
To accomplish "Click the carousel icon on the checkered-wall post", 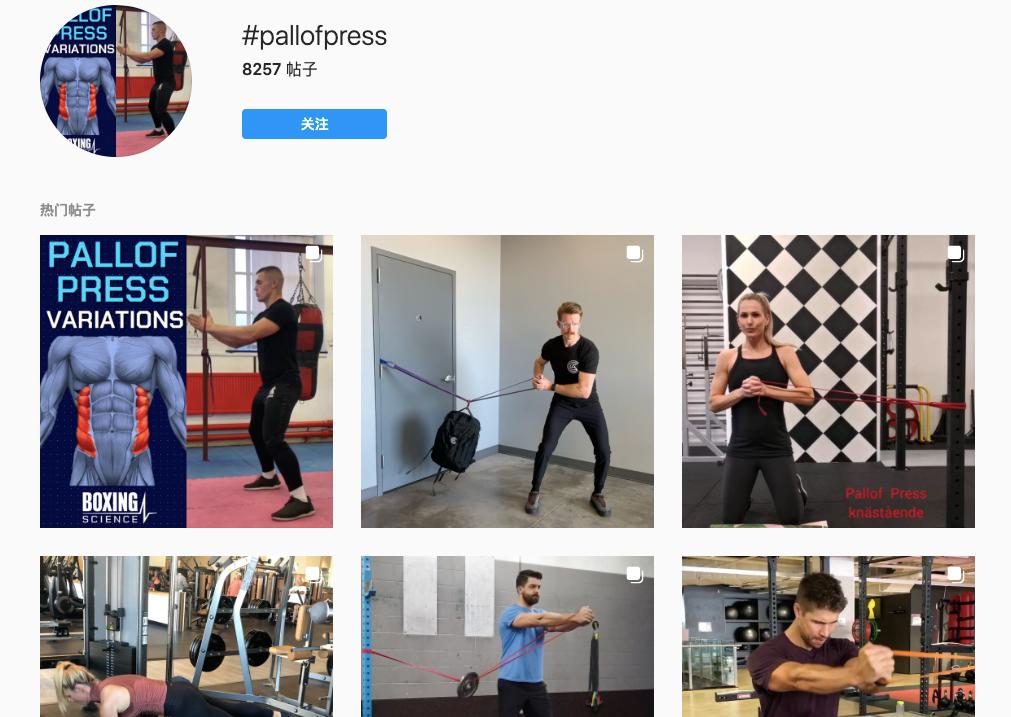I will [x=956, y=253].
